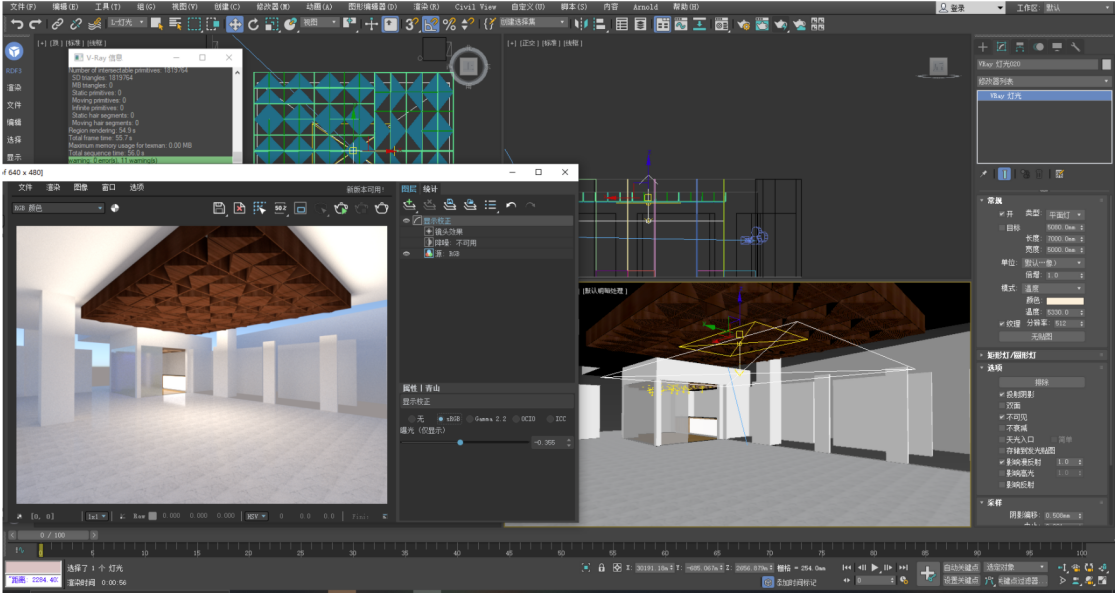Image resolution: width=1115 pixels, height=593 pixels.
Task: Click the render teapot icon in frame buffer
Action: (381, 208)
